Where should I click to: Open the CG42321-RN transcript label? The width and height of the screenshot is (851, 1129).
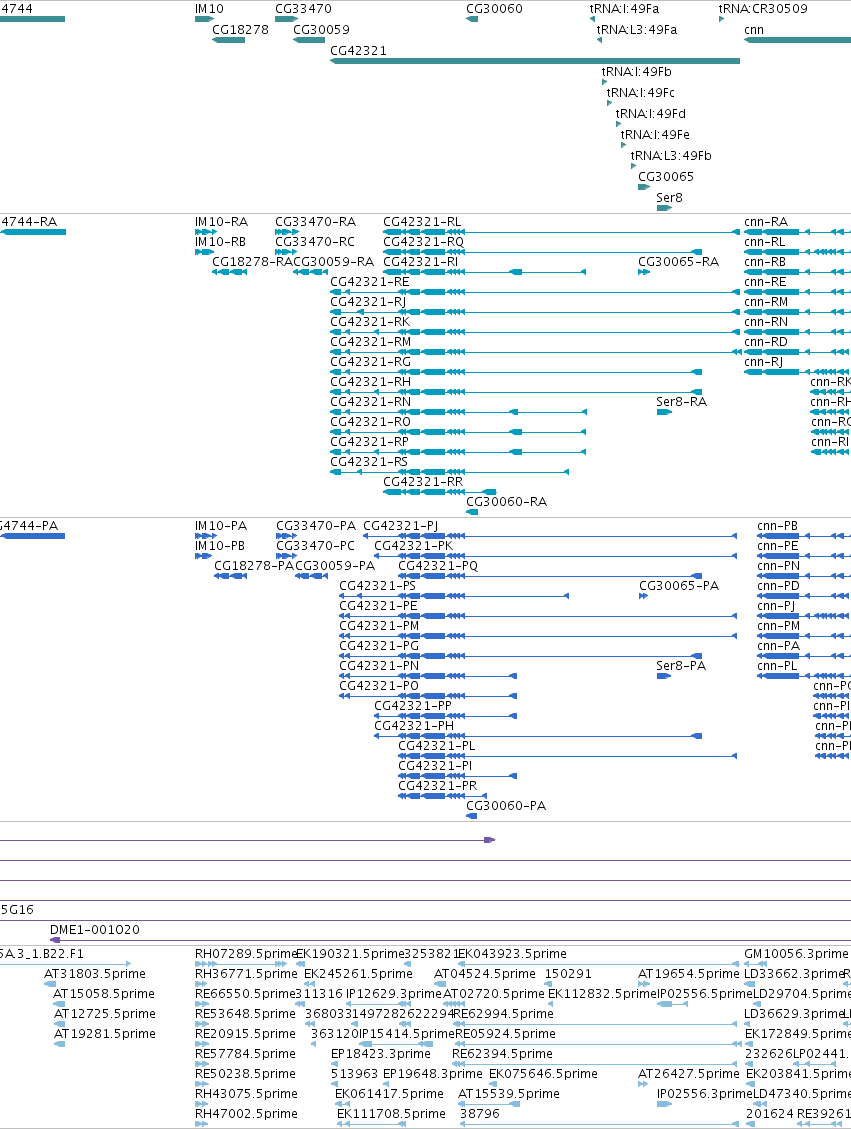pyautogui.click(x=371, y=402)
